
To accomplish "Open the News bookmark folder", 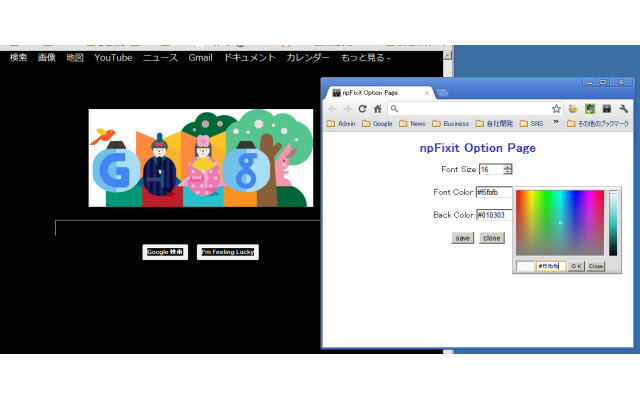I will [x=412, y=123].
